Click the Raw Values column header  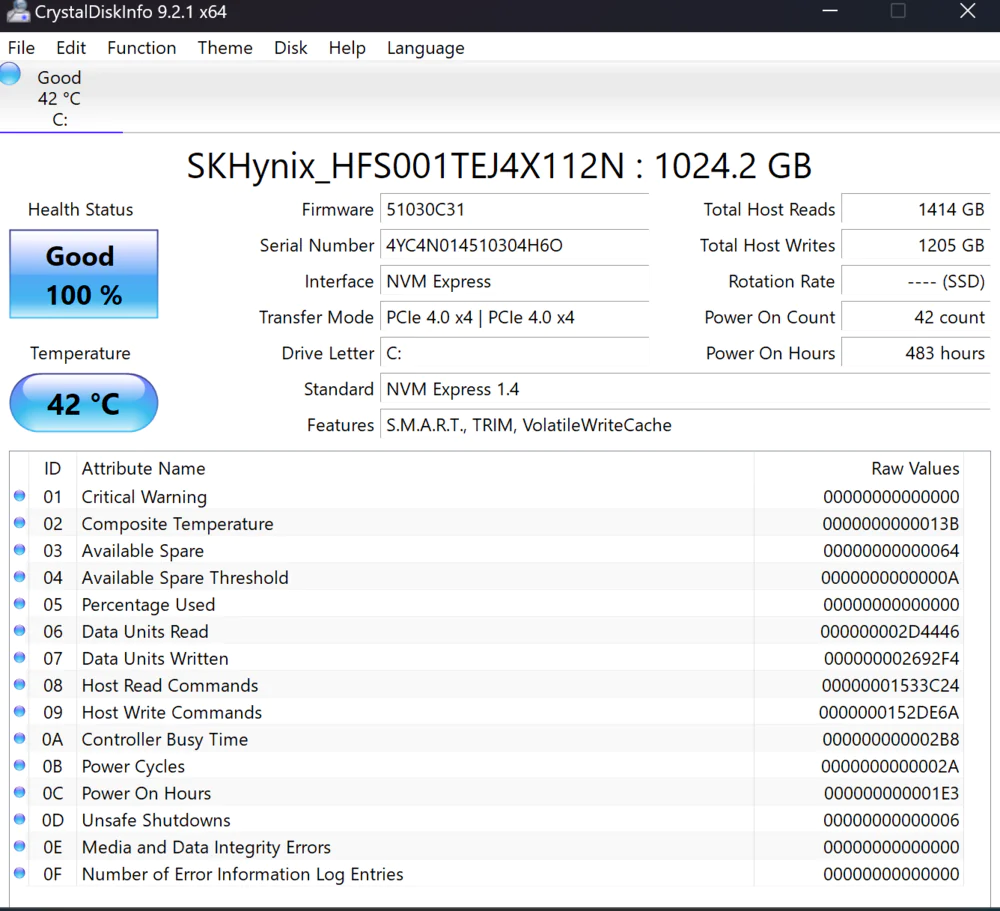858,468
